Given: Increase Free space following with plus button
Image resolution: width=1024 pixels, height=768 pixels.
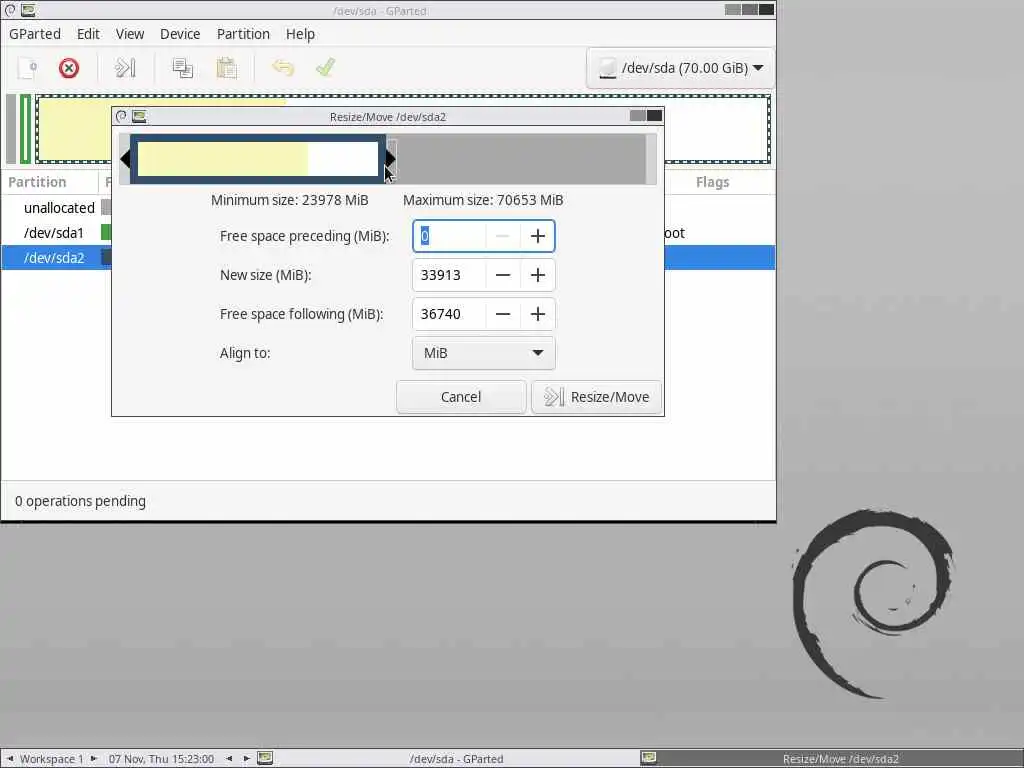Looking at the screenshot, I should tap(537, 314).
